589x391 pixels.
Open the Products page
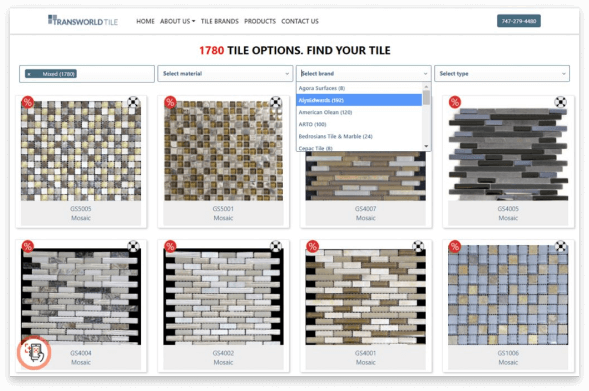[x=260, y=21]
